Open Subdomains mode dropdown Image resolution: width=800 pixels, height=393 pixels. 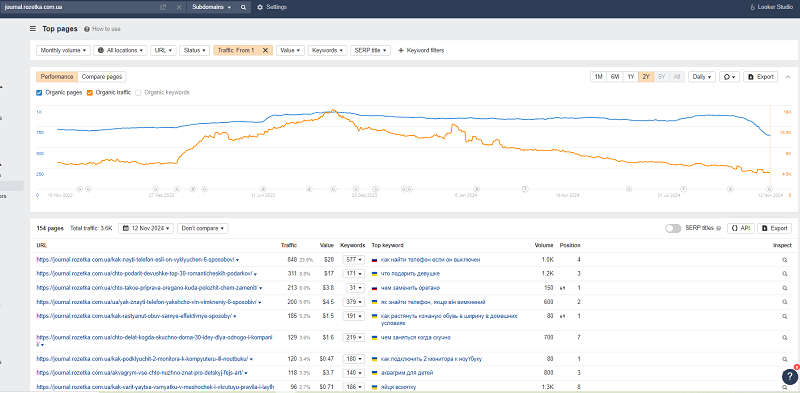click(212, 7)
